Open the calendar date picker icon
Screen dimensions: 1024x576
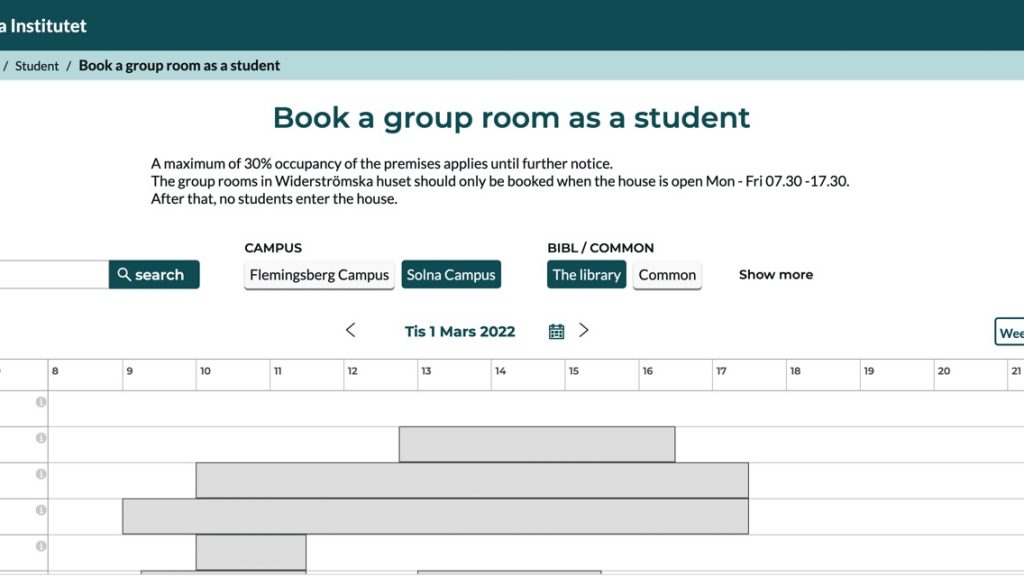(x=556, y=332)
